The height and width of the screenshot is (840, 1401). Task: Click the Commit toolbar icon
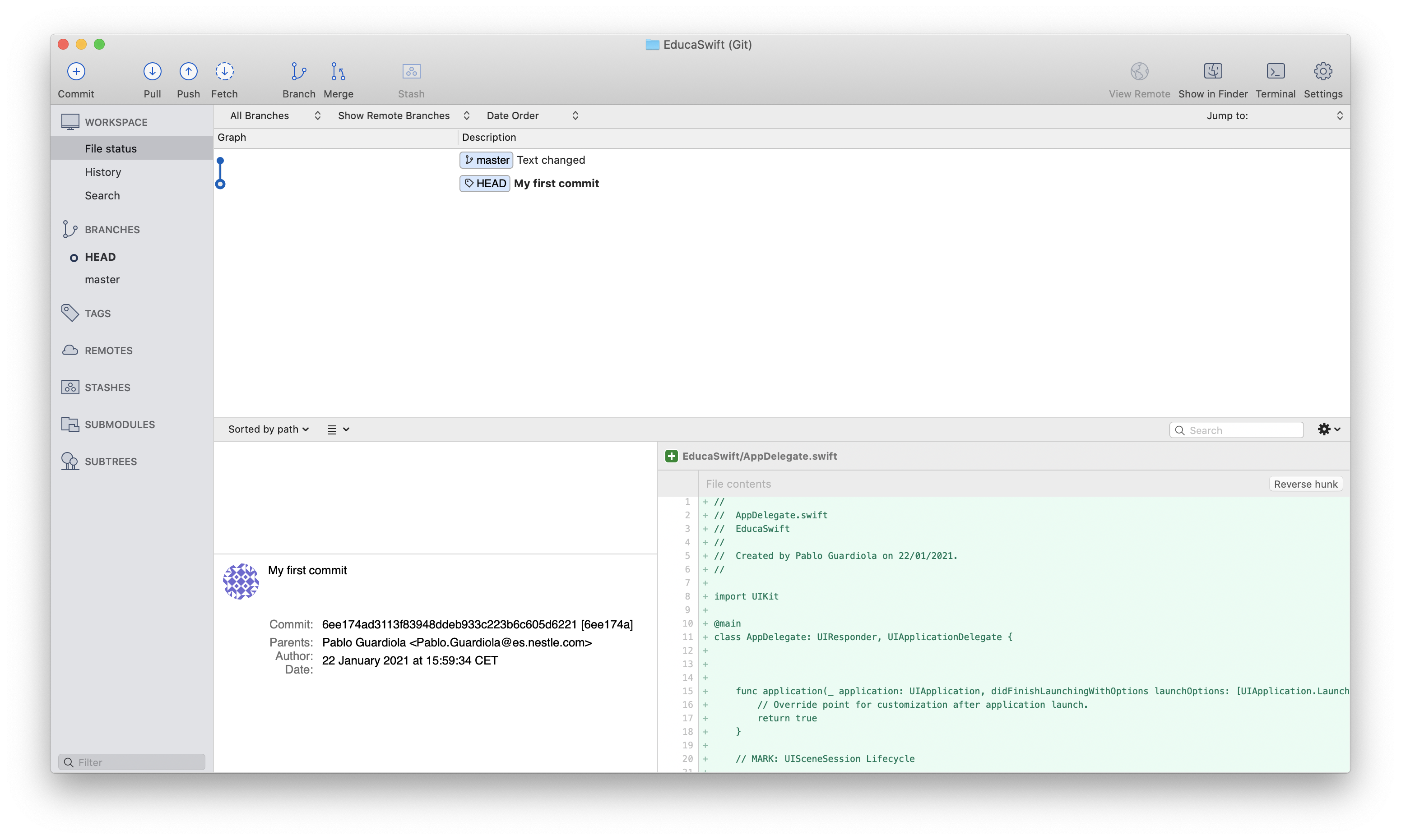(76, 71)
